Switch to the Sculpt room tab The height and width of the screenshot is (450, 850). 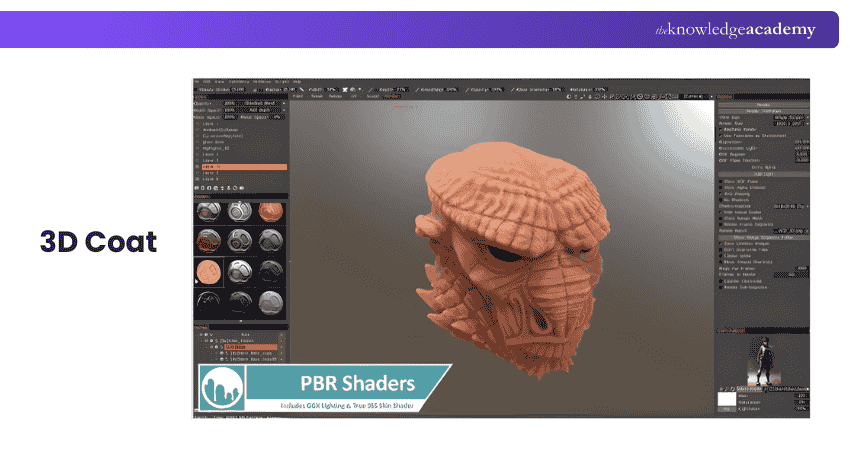coord(372,96)
